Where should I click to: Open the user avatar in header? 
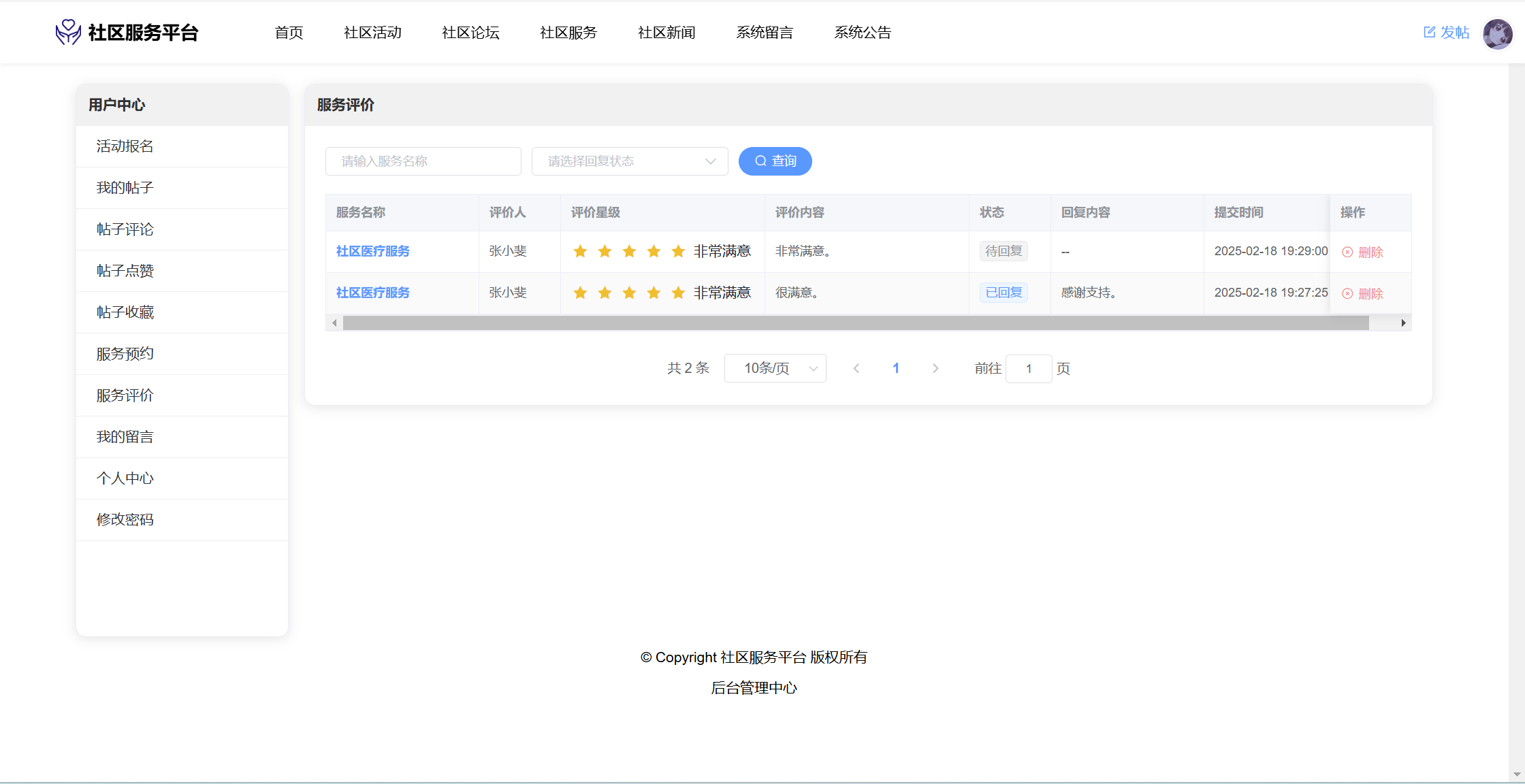(1497, 33)
